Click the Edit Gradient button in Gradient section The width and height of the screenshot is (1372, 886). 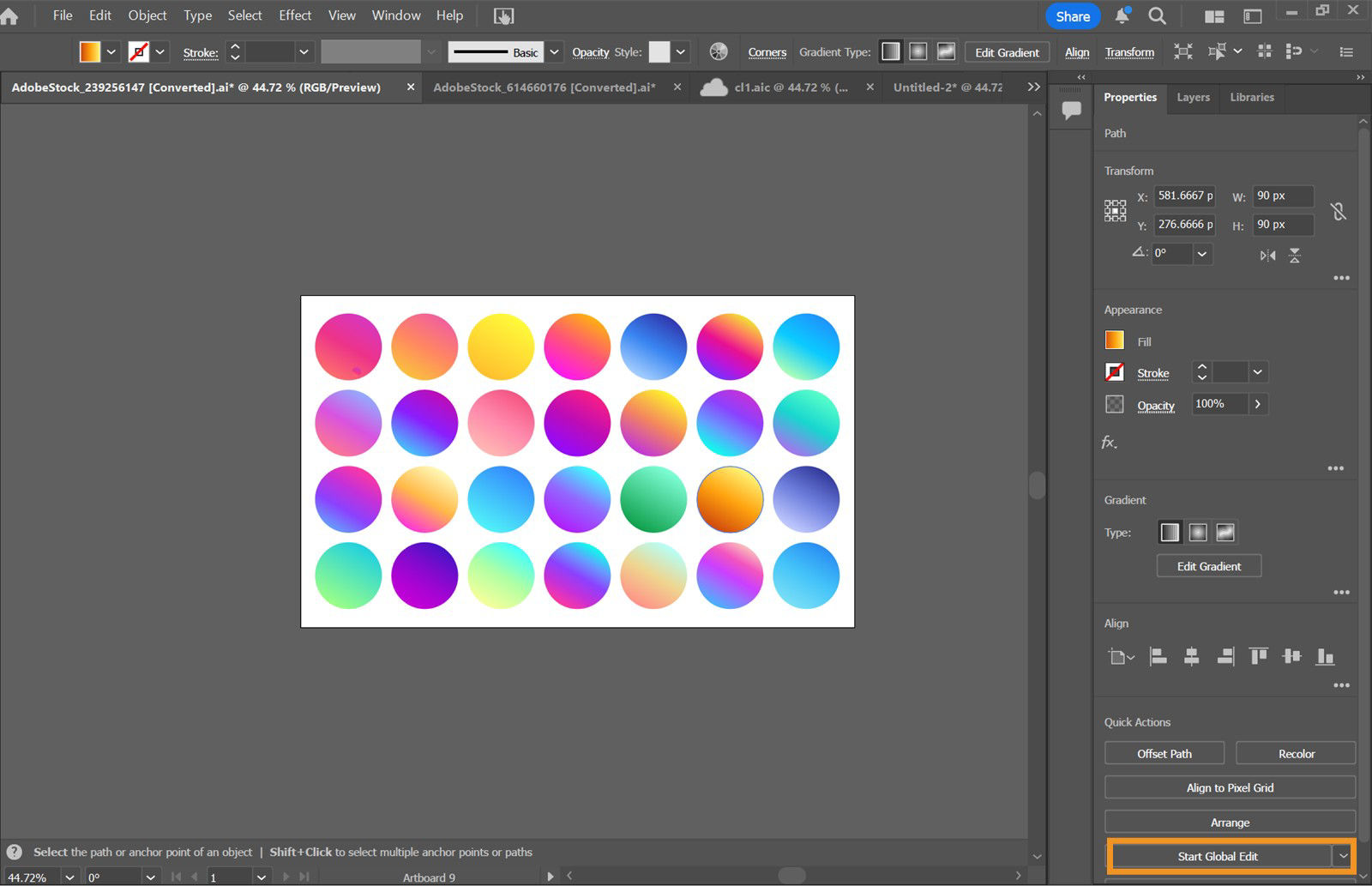(1208, 565)
